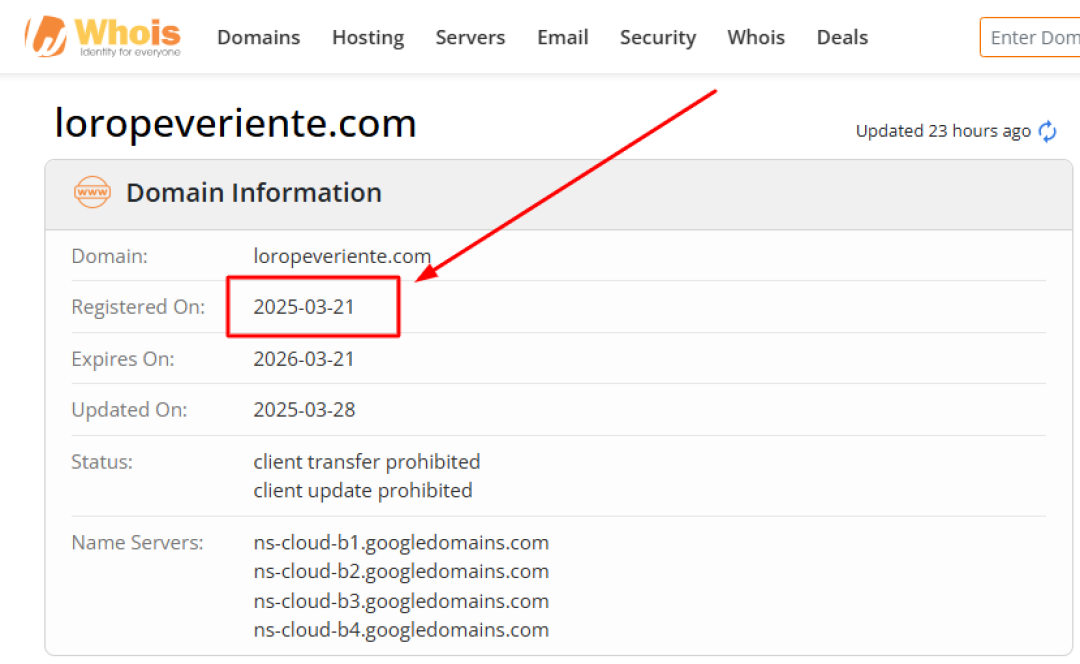Open the Deals navigation item
Image resolution: width=1080 pixels, height=664 pixels.
(842, 37)
